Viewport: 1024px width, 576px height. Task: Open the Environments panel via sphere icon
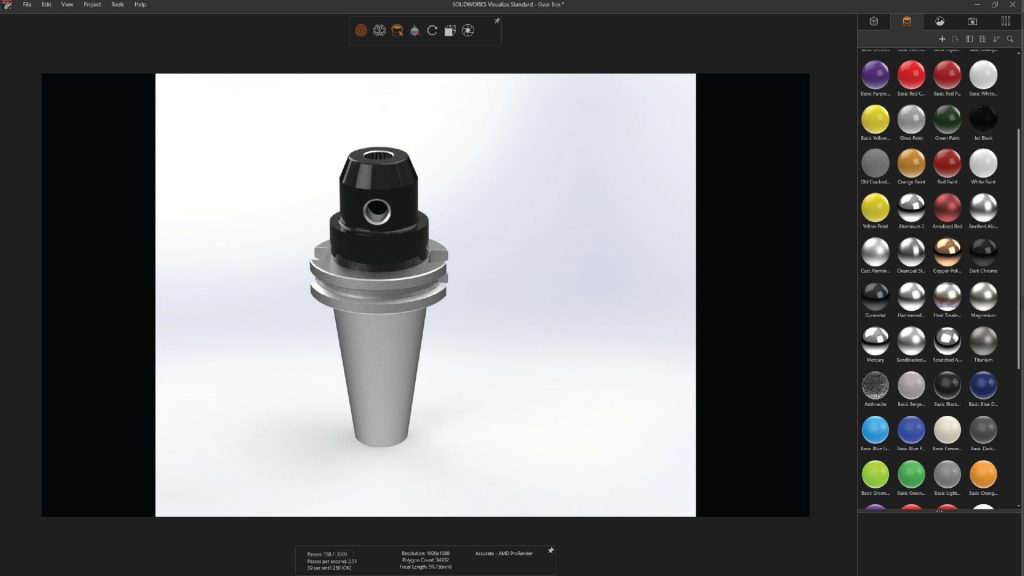click(940, 21)
